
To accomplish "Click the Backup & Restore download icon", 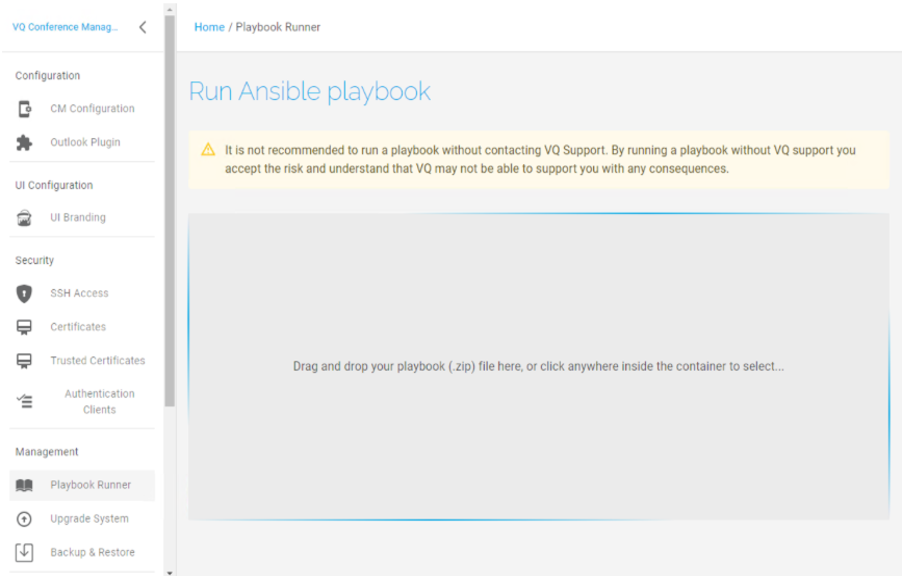I will tap(24, 552).
